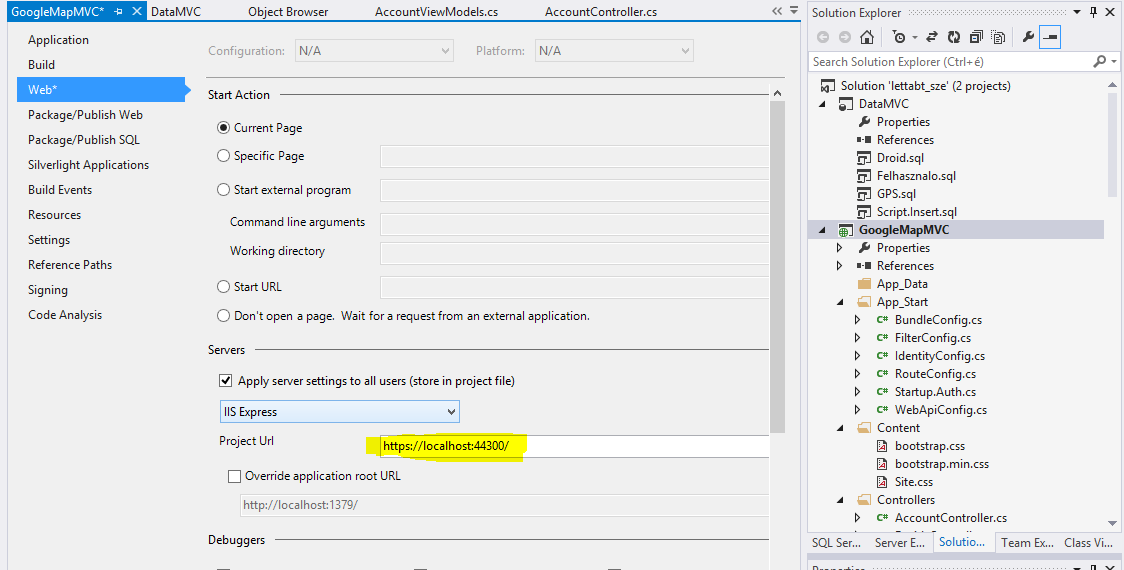Click the document tabs scroll-left chevrons
The height and width of the screenshot is (570, 1124).
click(x=777, y=11)
